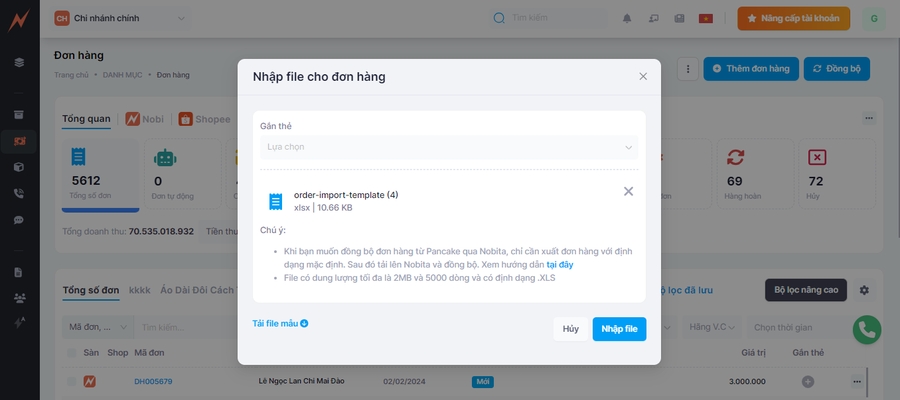
Task: Open the three-dot menu beside Thêm đơn hàng
Action: coord(687,68)
